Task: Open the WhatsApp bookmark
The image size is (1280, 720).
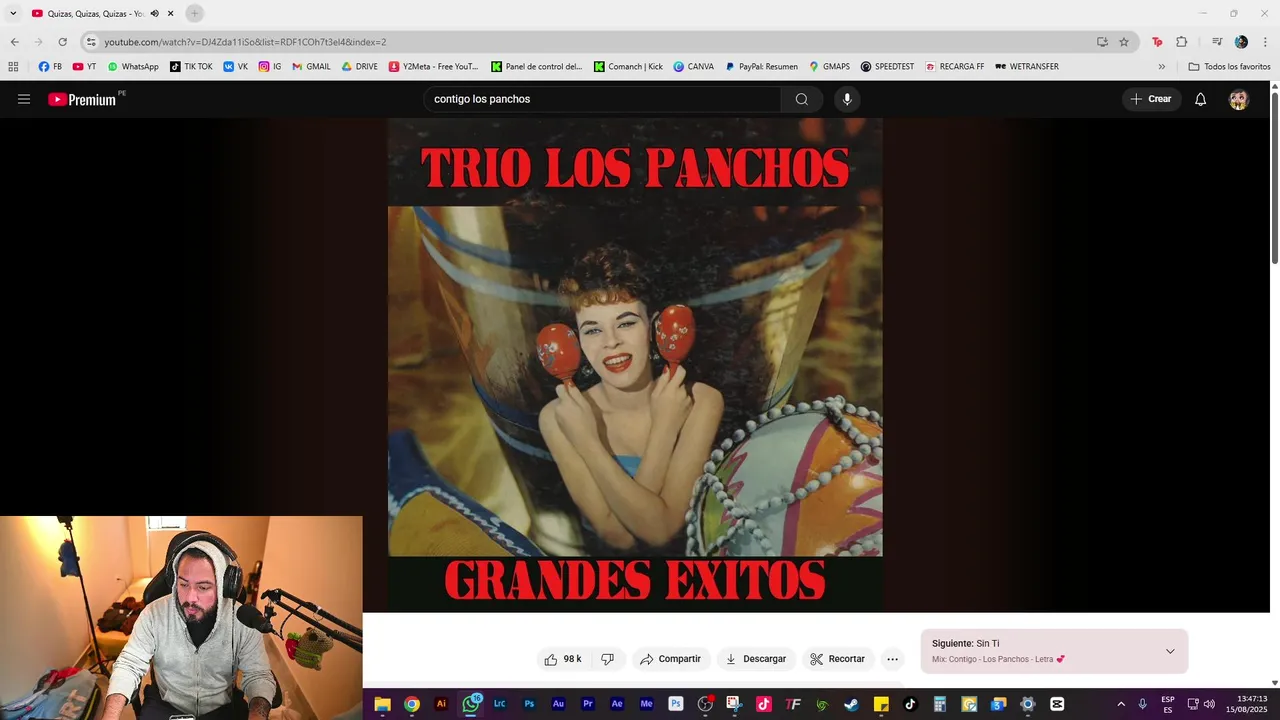Action: point(133,67)
